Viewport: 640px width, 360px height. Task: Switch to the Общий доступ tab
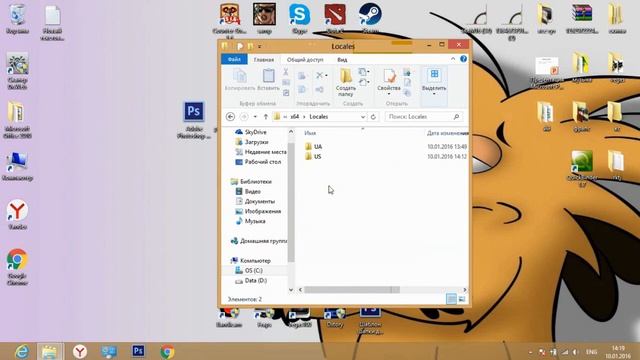pos(305,60)
